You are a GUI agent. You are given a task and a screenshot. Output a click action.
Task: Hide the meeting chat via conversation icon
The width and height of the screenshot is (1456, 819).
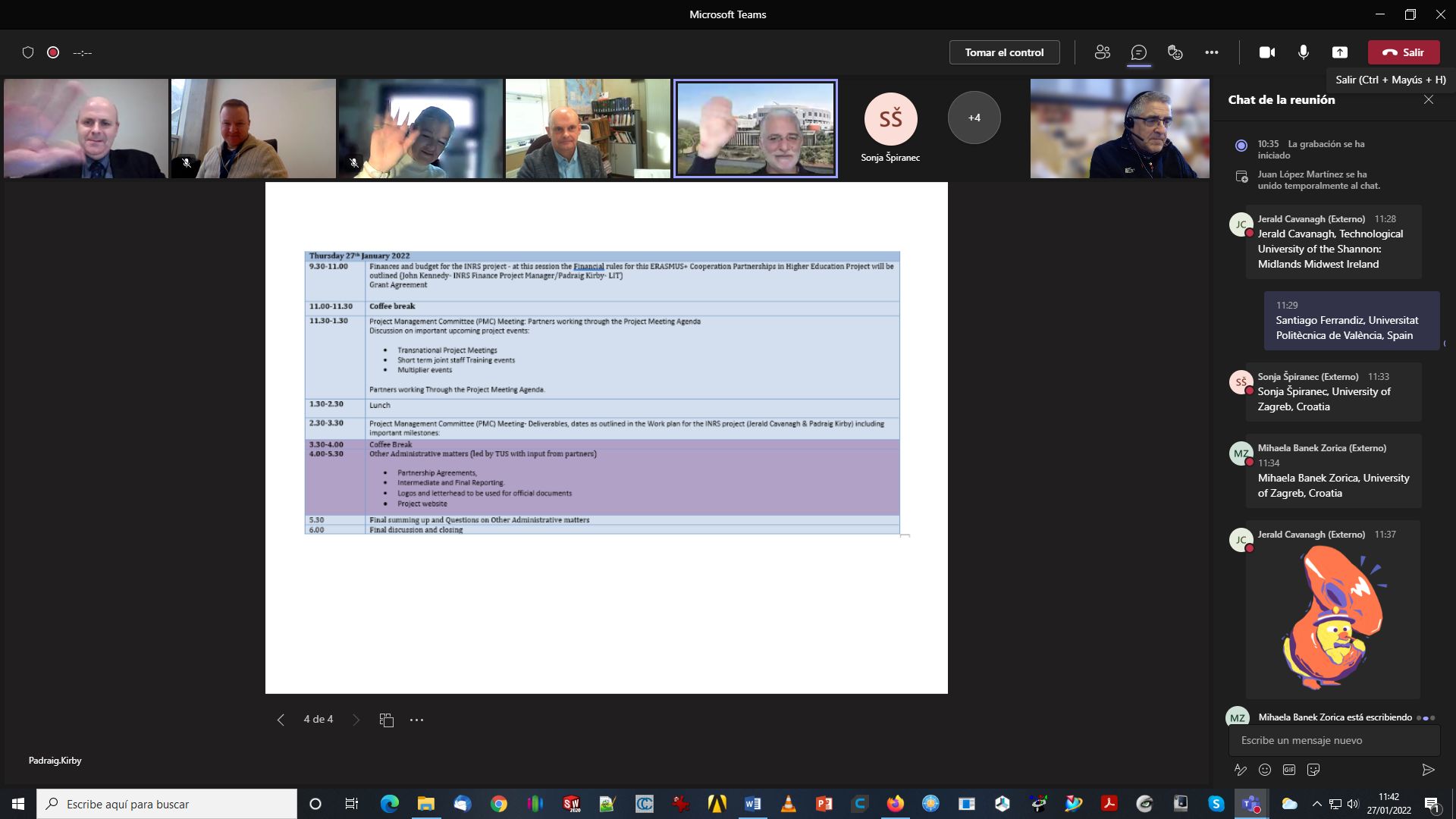(1138, 52)
